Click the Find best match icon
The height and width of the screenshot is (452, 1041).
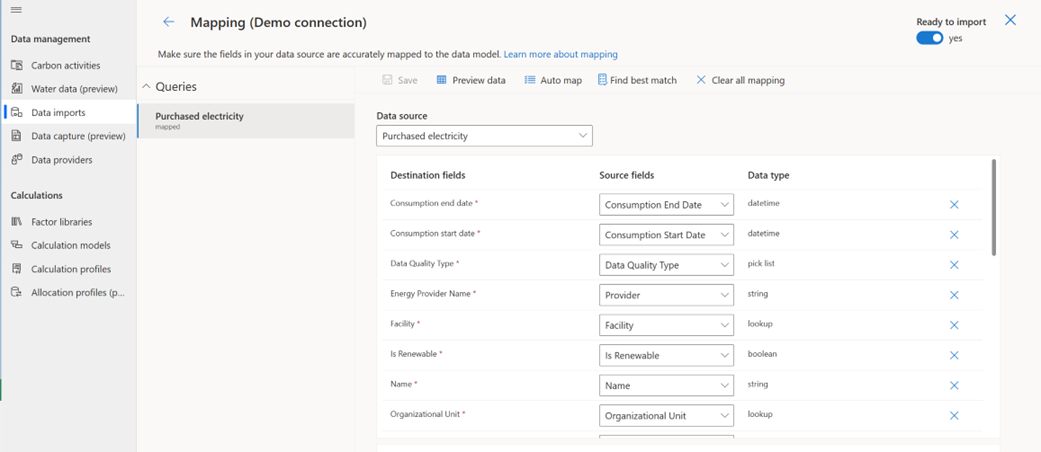click(x=602, y=80)
